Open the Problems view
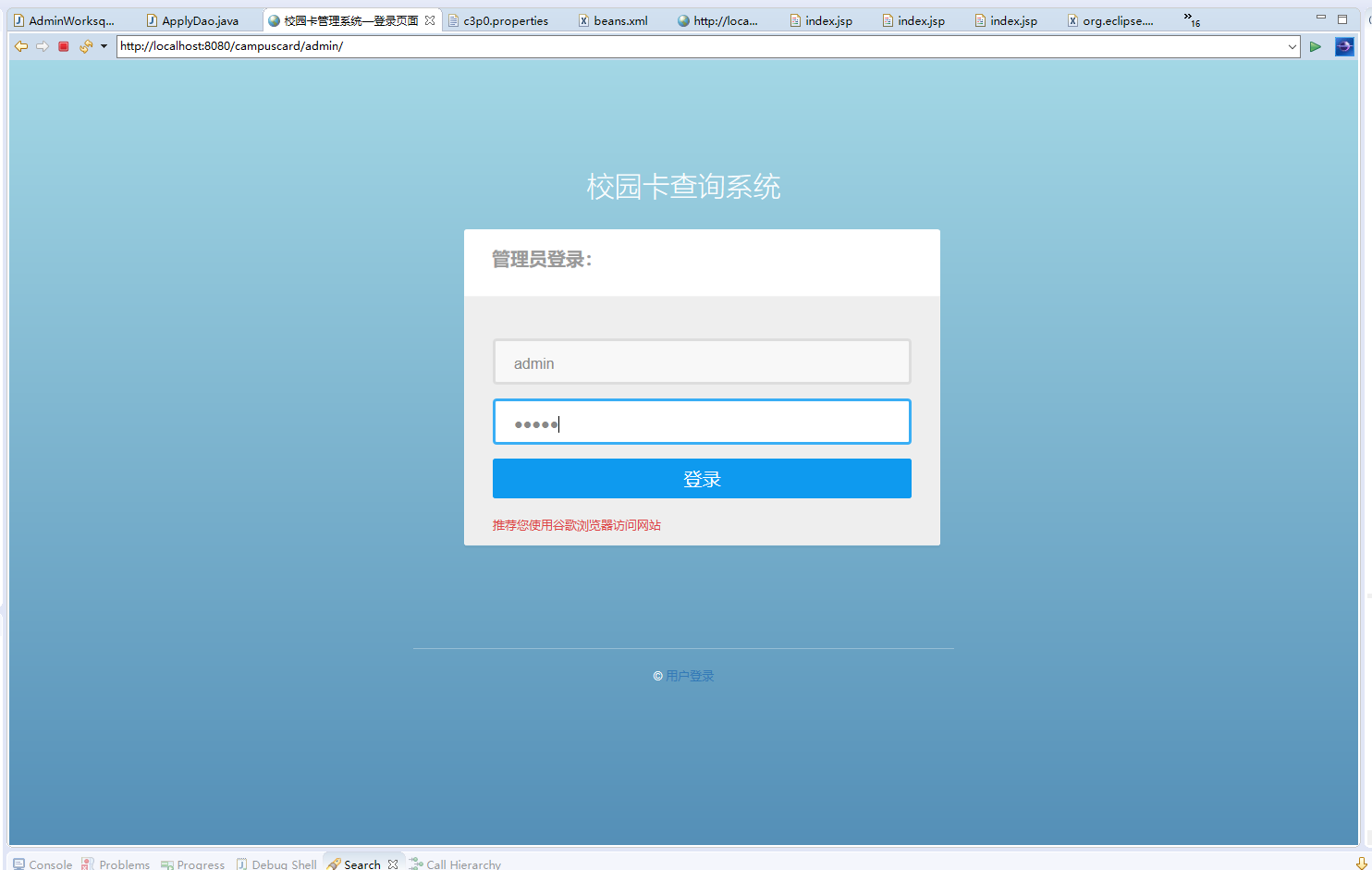1372x870 pixels. click(123, 864)
